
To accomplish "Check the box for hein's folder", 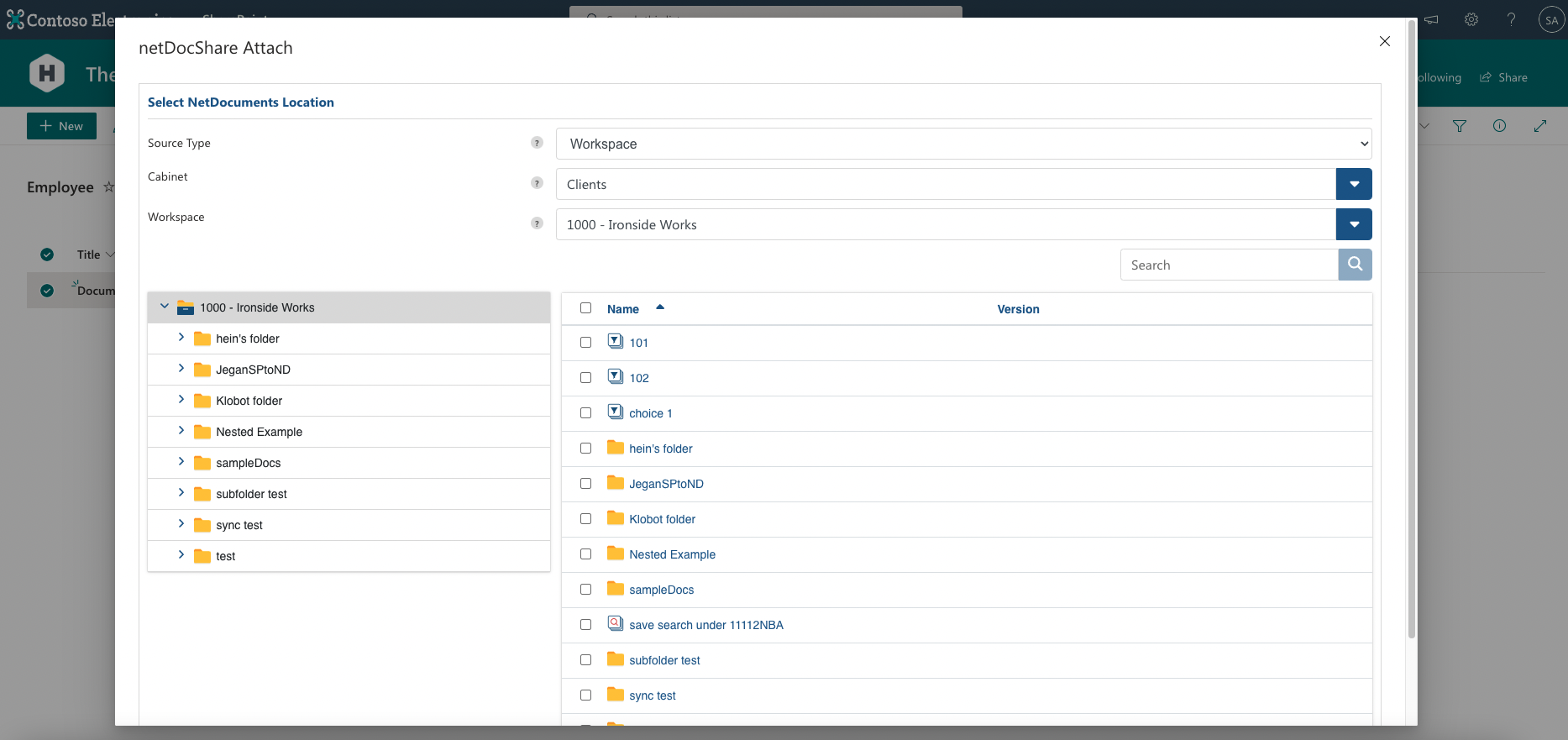I will click(x=585, y=449).
